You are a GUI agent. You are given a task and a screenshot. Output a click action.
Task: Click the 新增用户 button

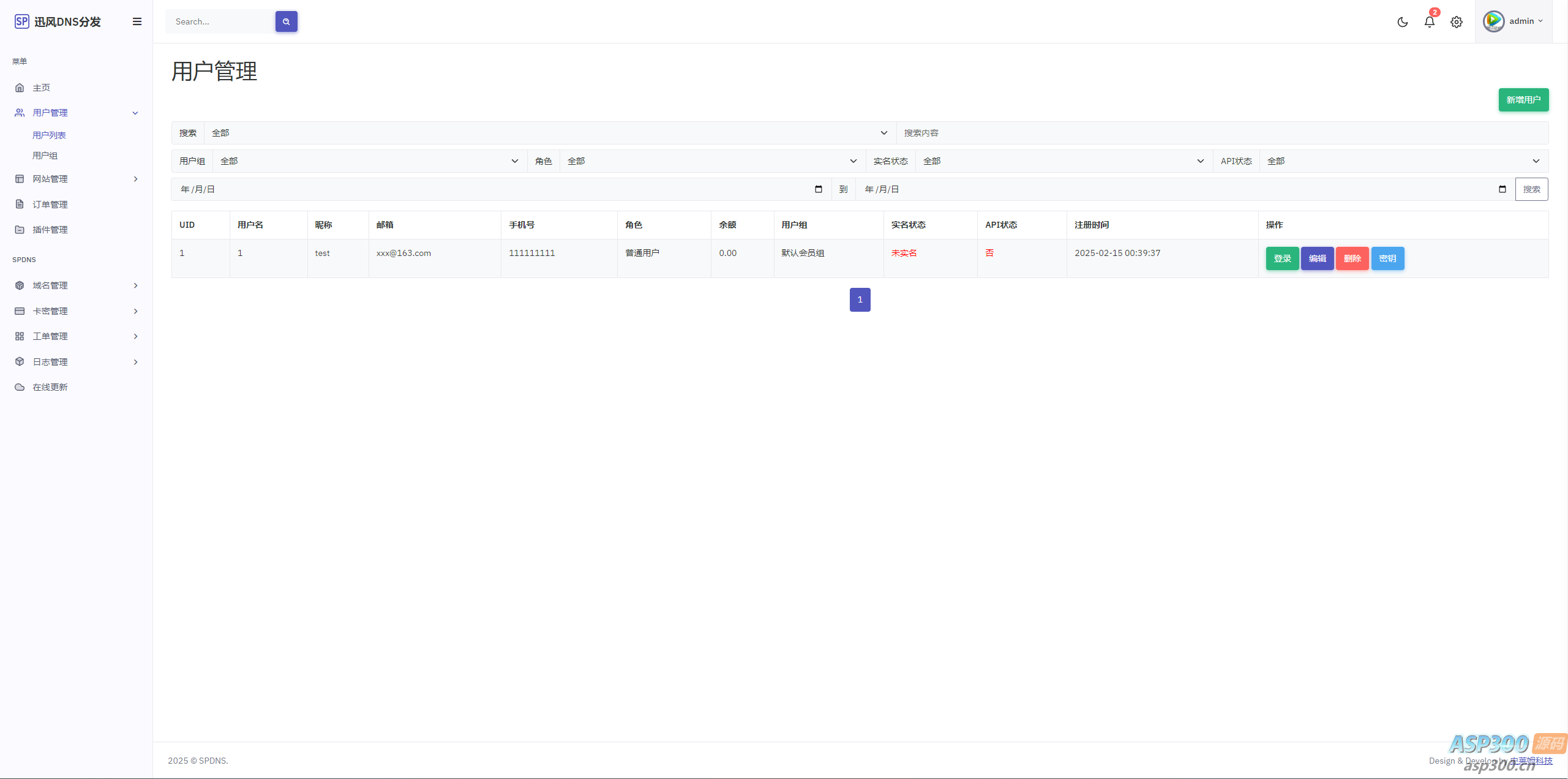[x=1523, y=100]
